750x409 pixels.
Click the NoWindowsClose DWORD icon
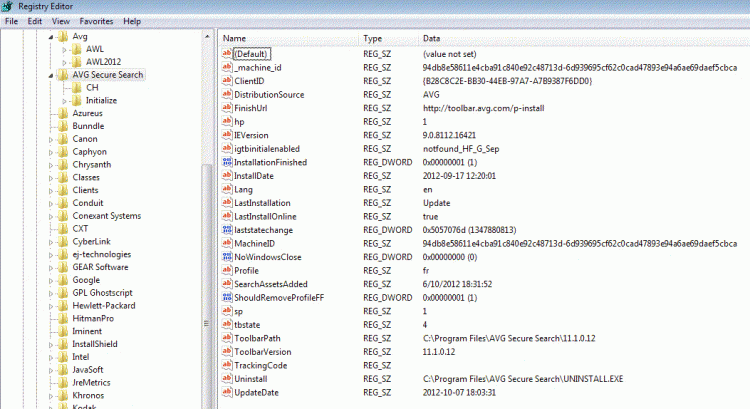pyautogui.click(x=227, y=257)
